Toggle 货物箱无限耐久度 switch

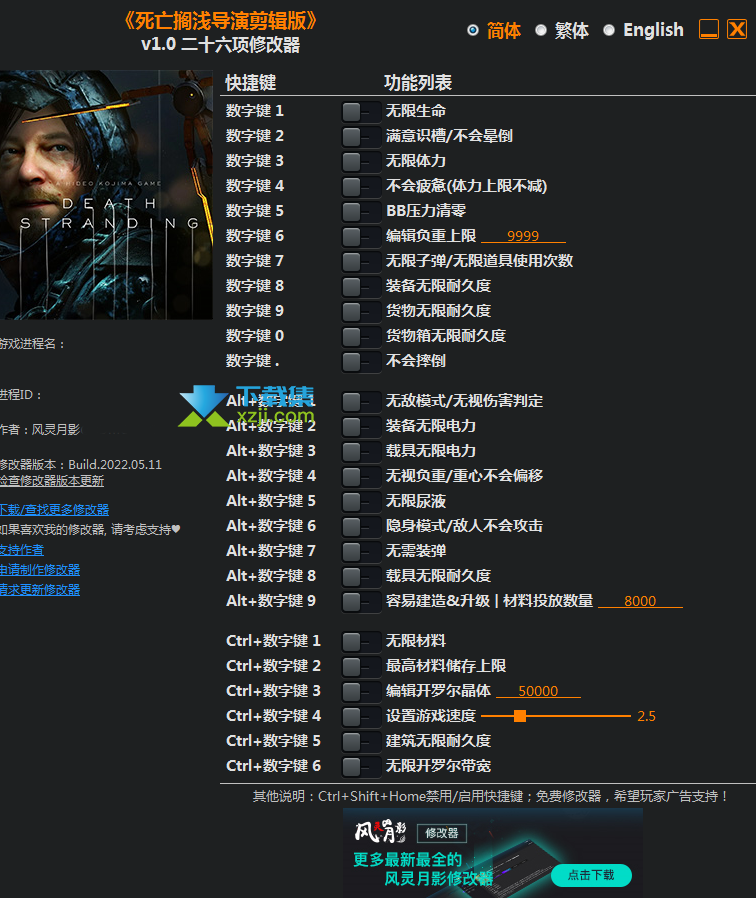coord(361,337)
